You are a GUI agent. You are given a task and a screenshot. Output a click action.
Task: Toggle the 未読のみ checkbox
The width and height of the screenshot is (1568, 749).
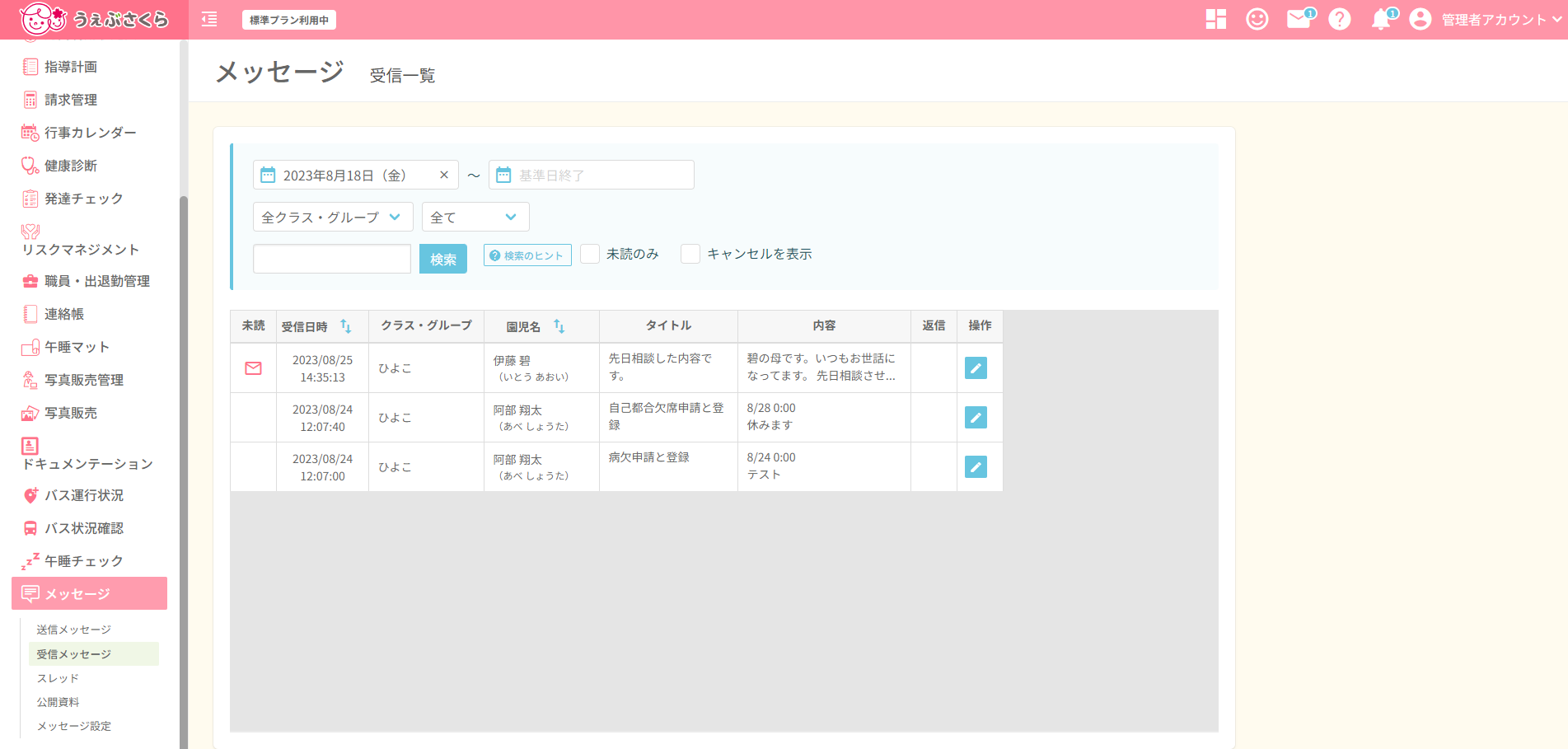point(590,254)
